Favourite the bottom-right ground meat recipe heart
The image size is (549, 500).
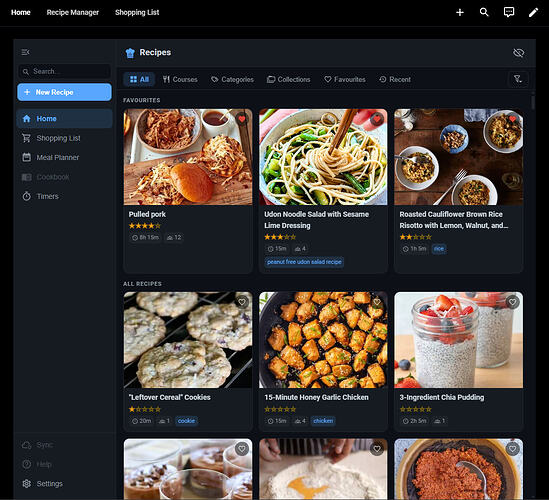tap(512, 449)
